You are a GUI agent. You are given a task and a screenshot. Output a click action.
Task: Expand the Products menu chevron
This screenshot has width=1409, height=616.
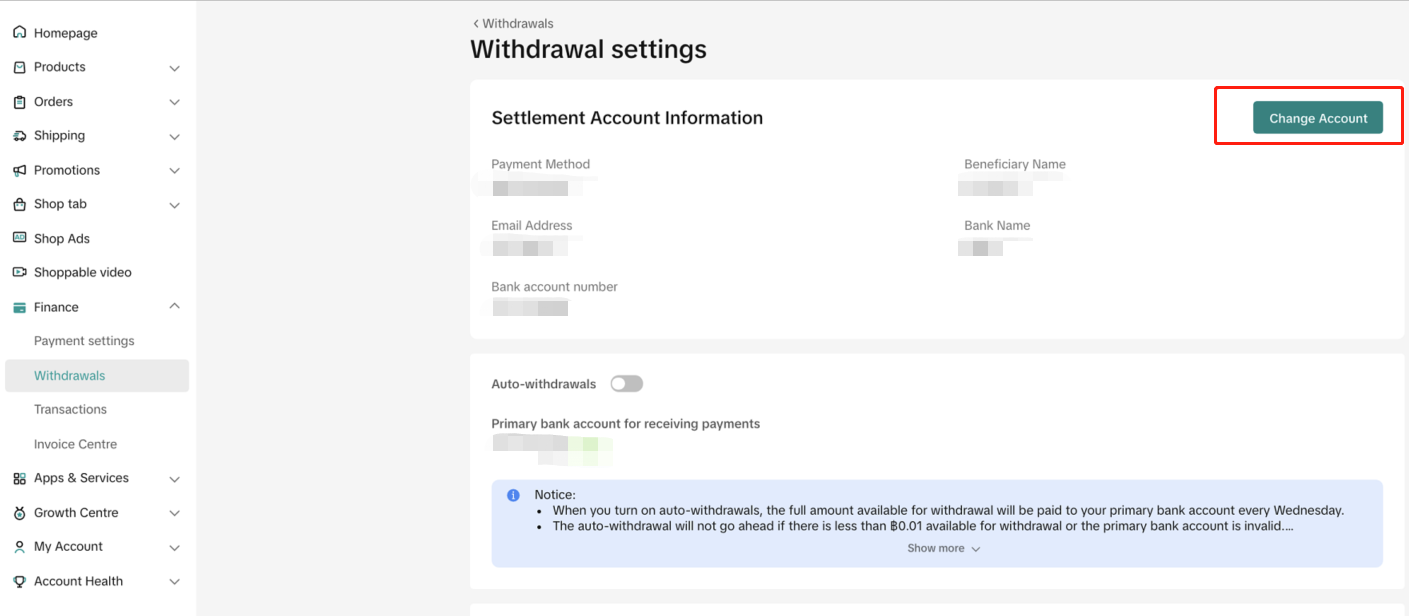point(175,68)
